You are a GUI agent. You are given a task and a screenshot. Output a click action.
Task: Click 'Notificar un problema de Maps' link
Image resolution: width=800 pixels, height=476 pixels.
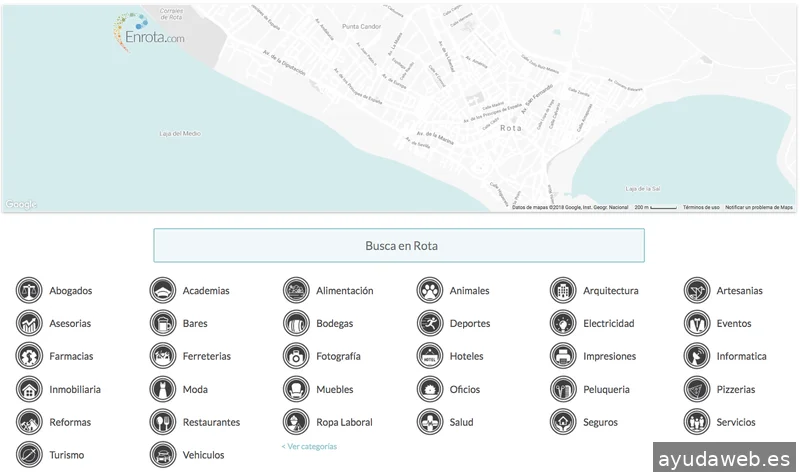click(x=759, y=207)
